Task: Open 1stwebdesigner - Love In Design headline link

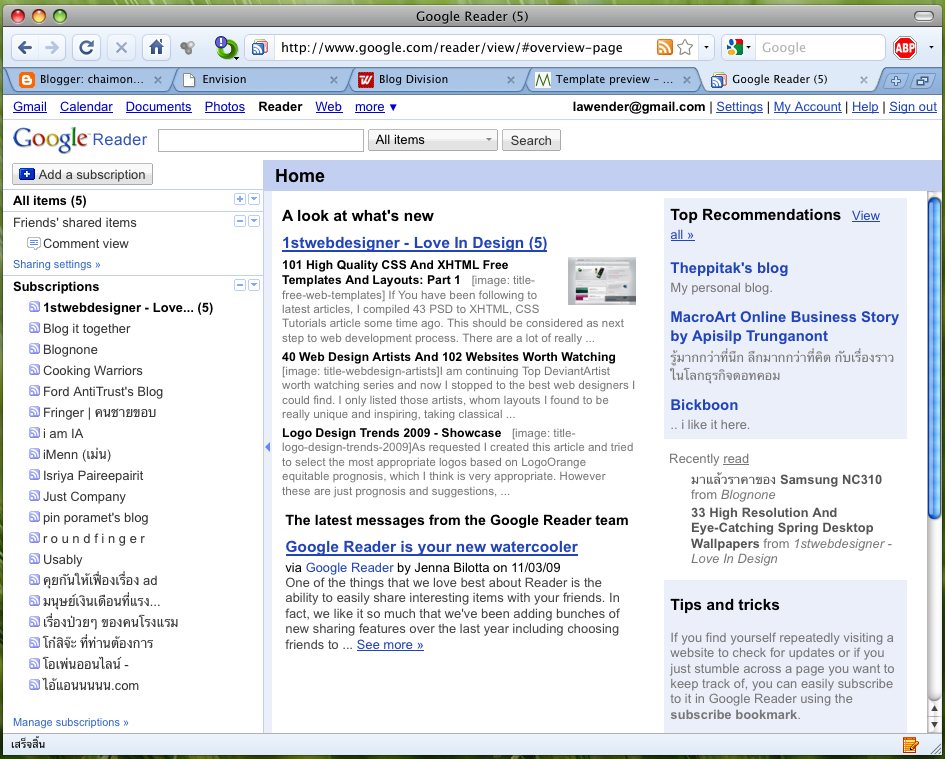Action: point(415,242)
